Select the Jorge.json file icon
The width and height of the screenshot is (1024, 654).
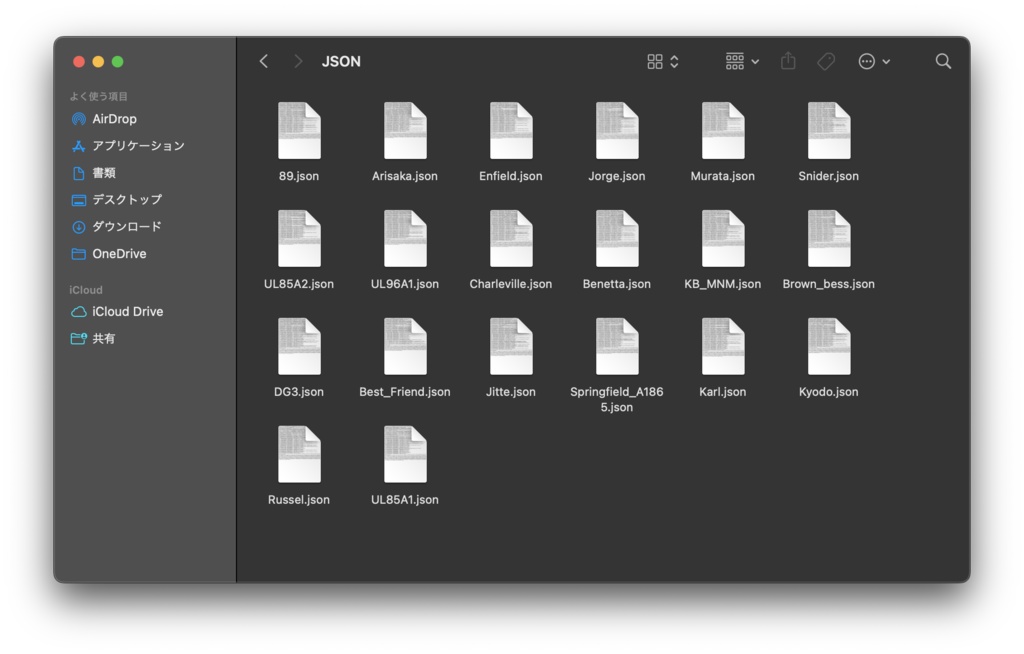616,131
